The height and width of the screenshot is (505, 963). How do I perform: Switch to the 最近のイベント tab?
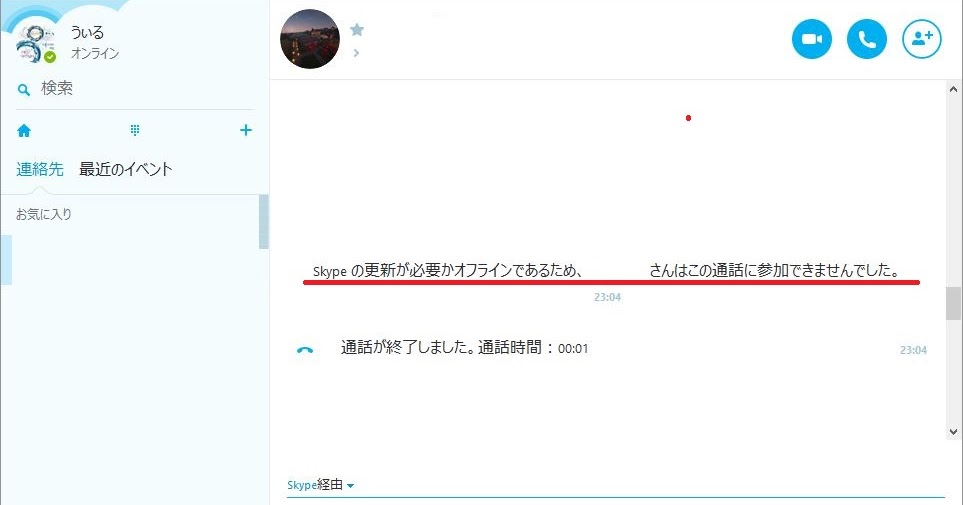tap(125, 169)
